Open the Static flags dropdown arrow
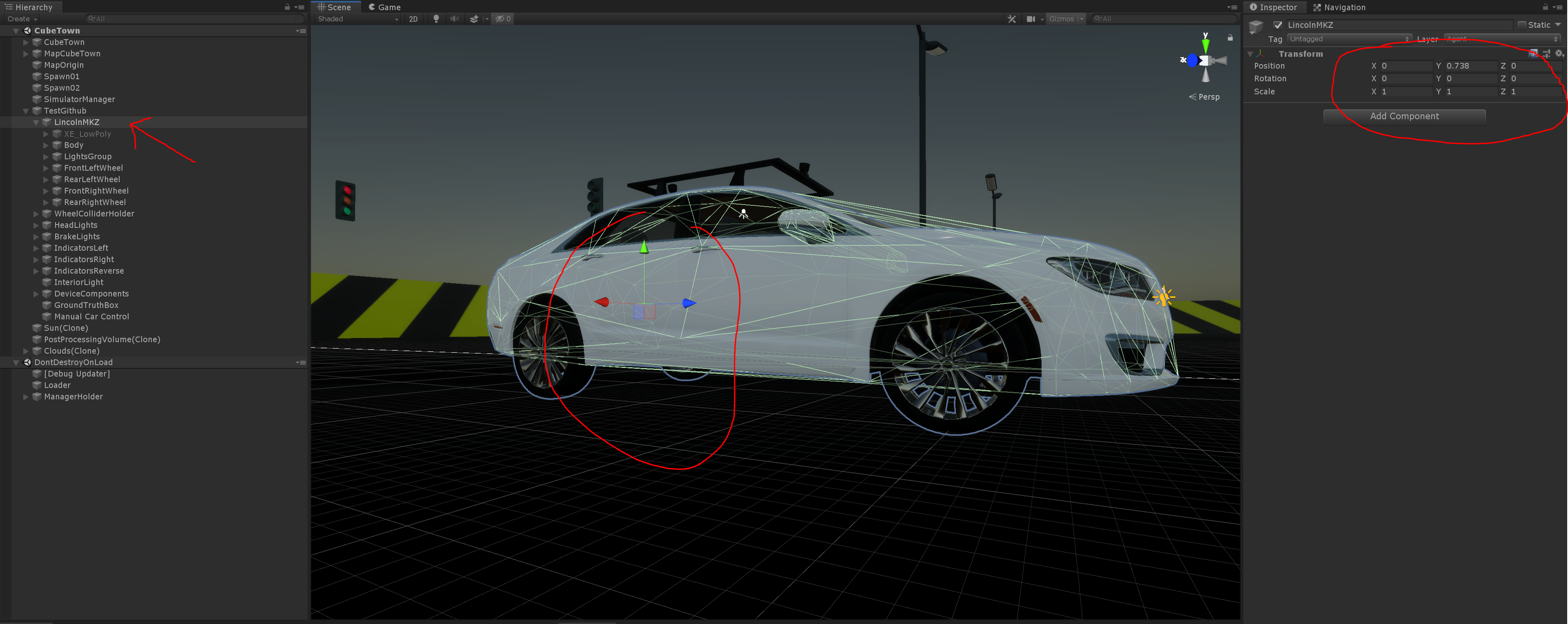The image size is (1568, 624). coord(1558,25)
